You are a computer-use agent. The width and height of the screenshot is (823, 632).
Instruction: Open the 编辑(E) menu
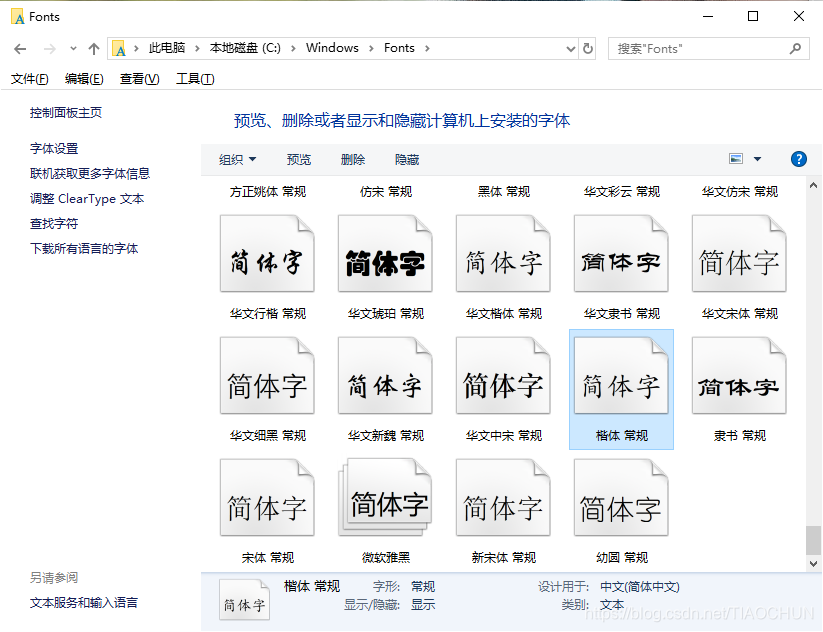click(84, 79)
